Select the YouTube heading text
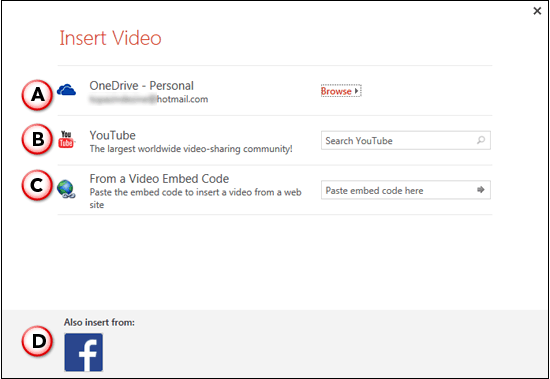 (x=112, y=135)
